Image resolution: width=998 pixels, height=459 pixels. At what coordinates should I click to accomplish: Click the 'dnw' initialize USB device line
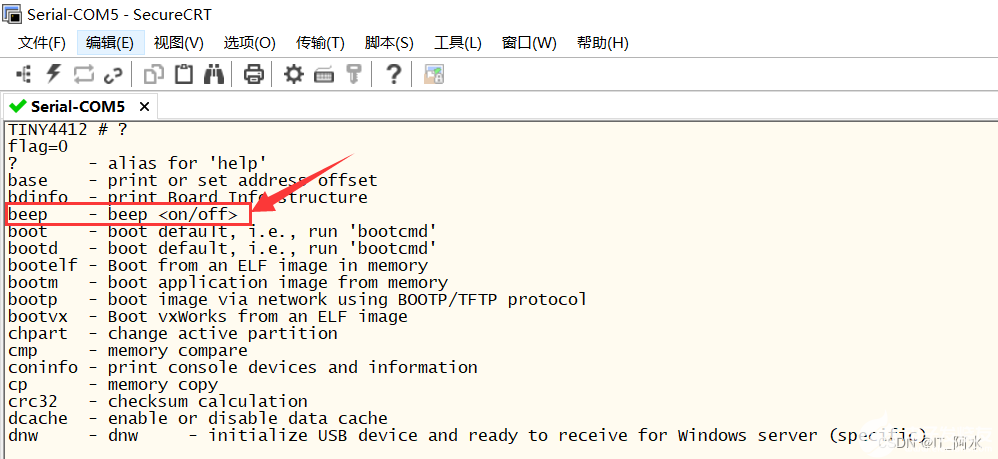(467, 435)
